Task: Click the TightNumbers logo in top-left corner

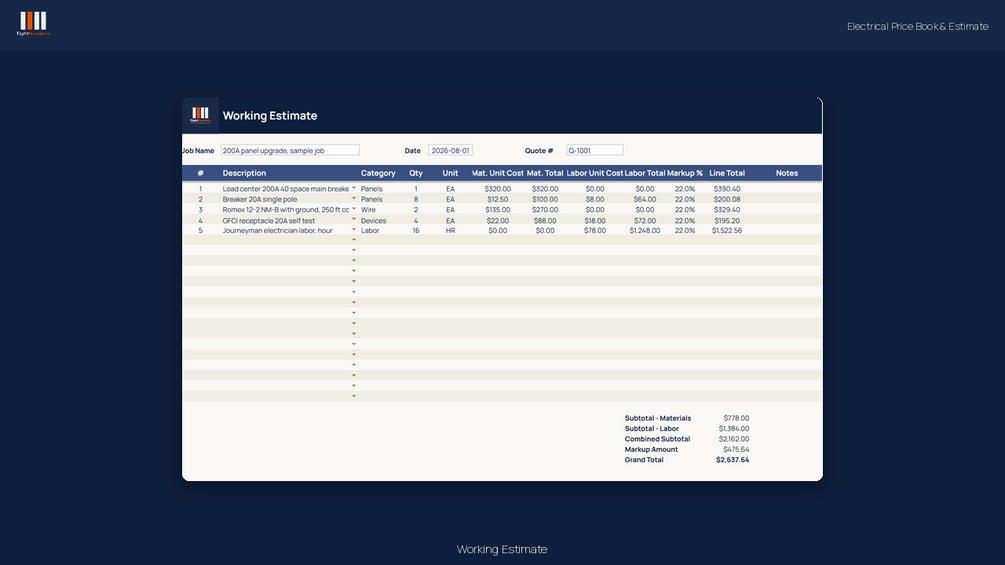Action: click(33, 24)
